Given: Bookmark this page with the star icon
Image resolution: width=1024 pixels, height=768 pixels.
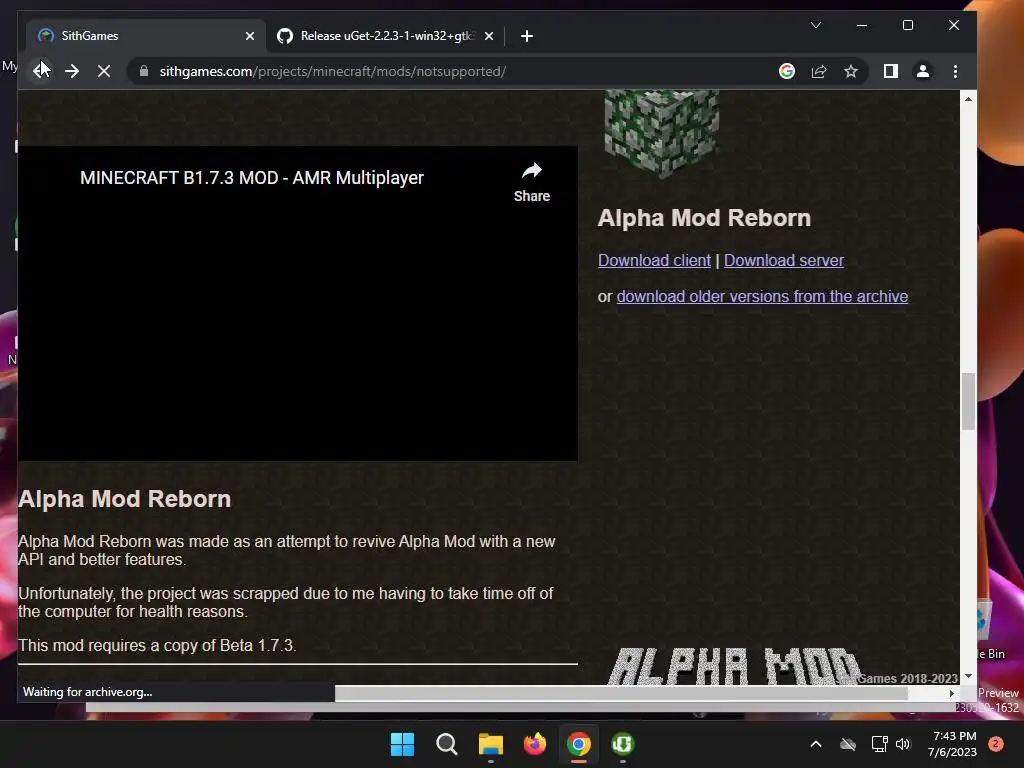Looking at the screenshot, I should 851,71.
